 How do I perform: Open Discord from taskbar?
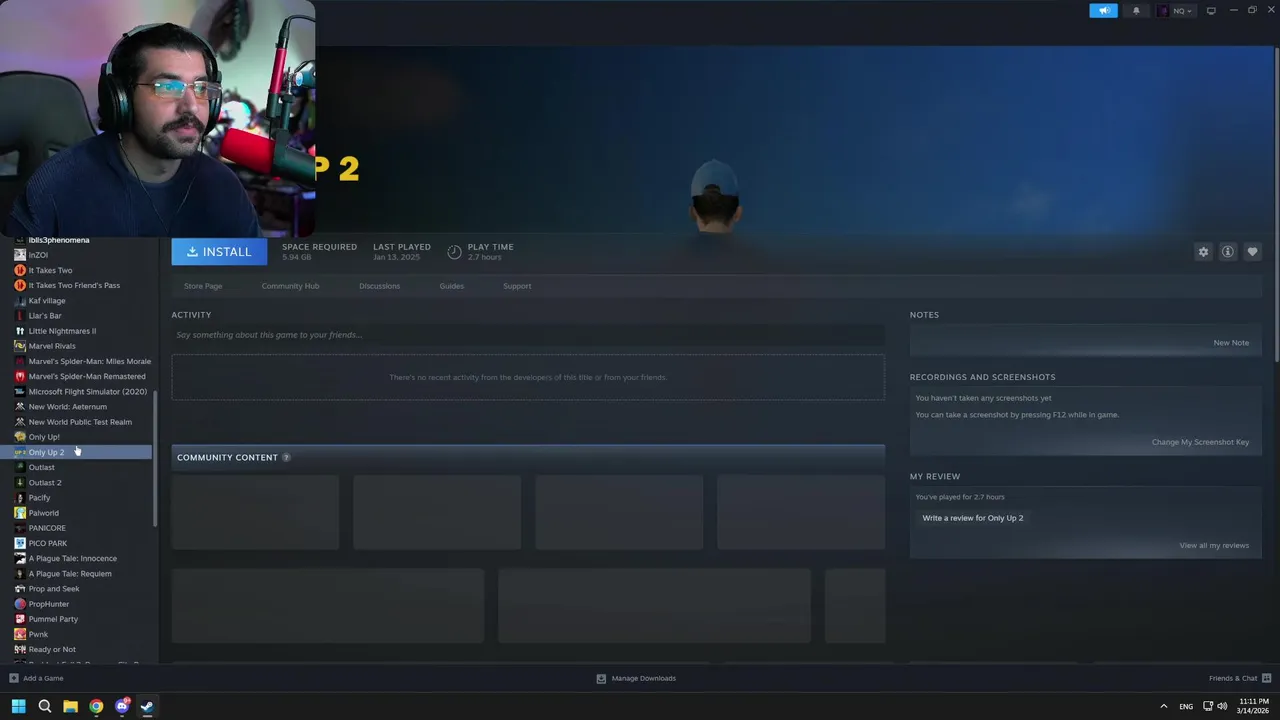122,706
